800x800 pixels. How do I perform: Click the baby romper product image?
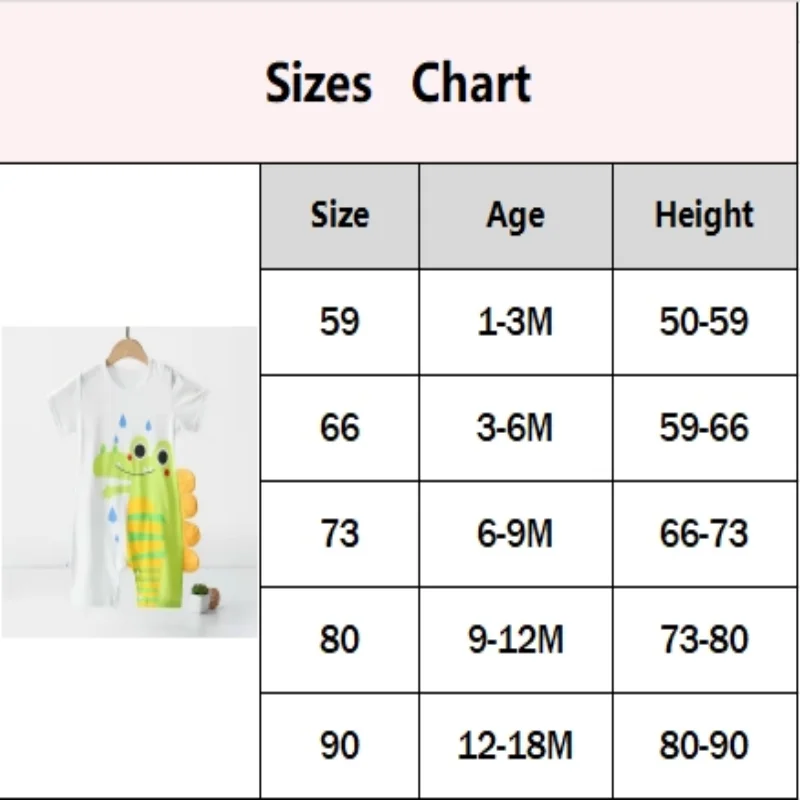(x=130, y=482)
